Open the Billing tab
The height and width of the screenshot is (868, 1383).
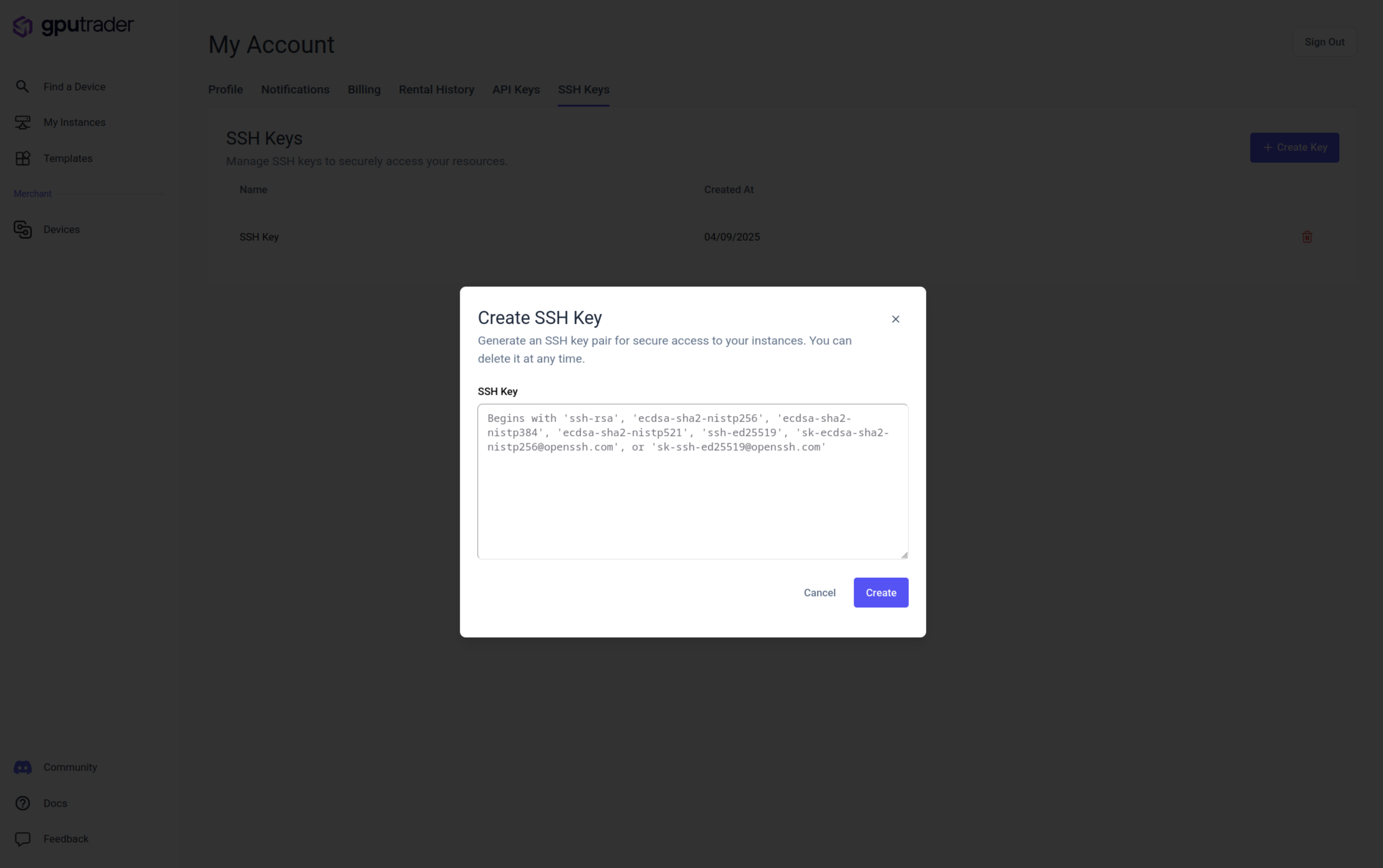click(364, 89)
